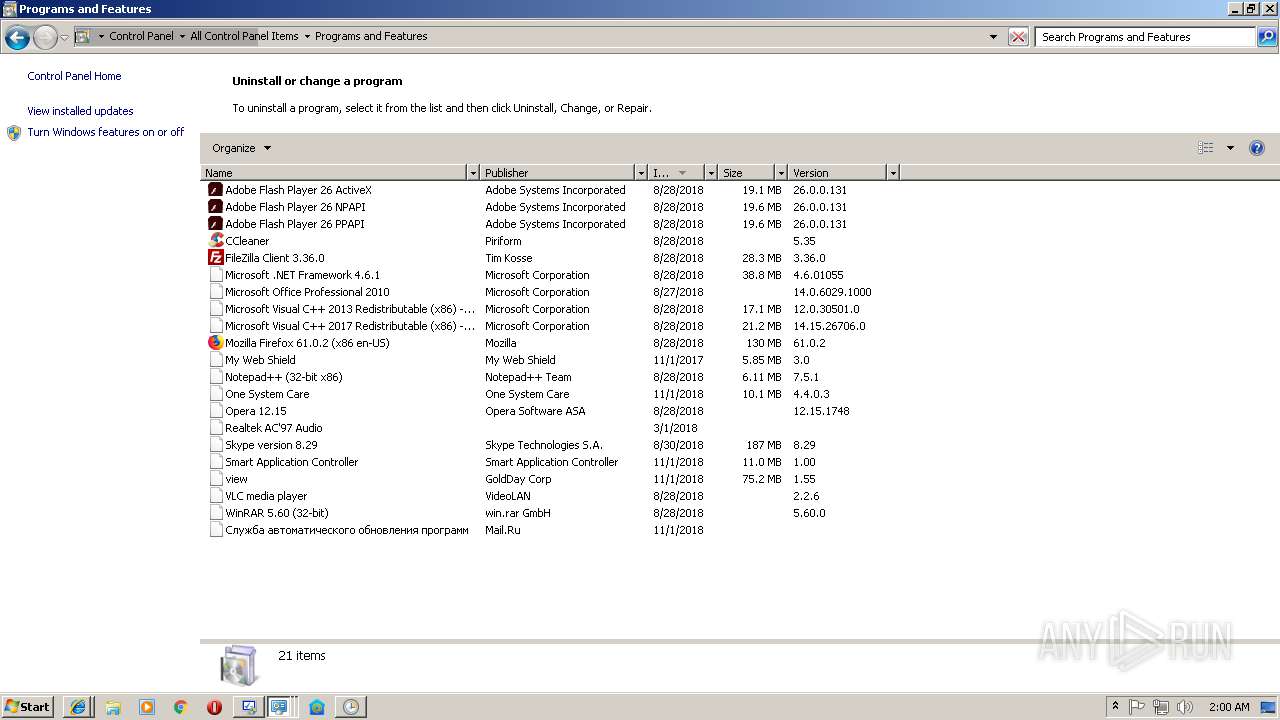This screenshot has height=720, width=1280.
Task: Click the Search Programs and Features field
Action: pos(1146,37)
